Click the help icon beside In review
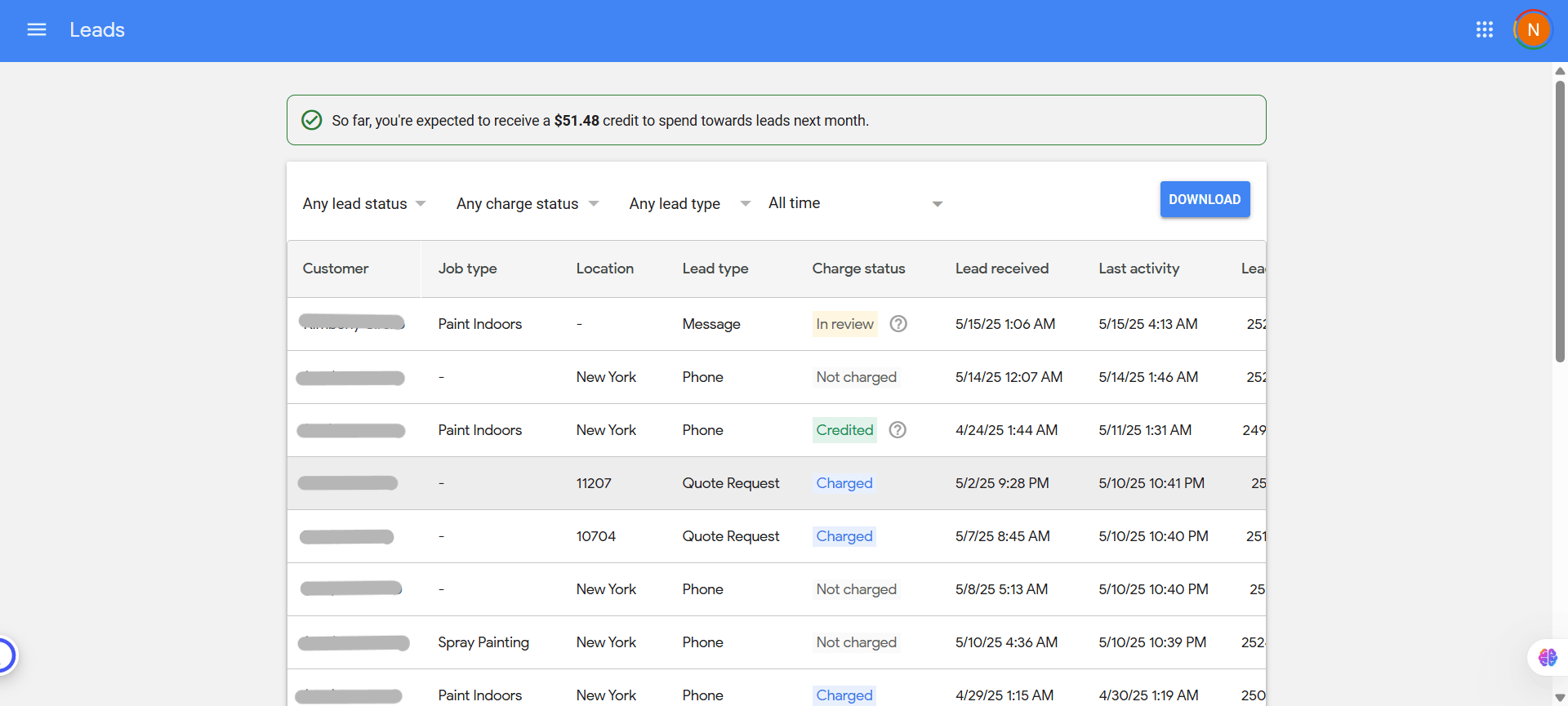This screenshot has height=706, width=1568. point(898,324)
